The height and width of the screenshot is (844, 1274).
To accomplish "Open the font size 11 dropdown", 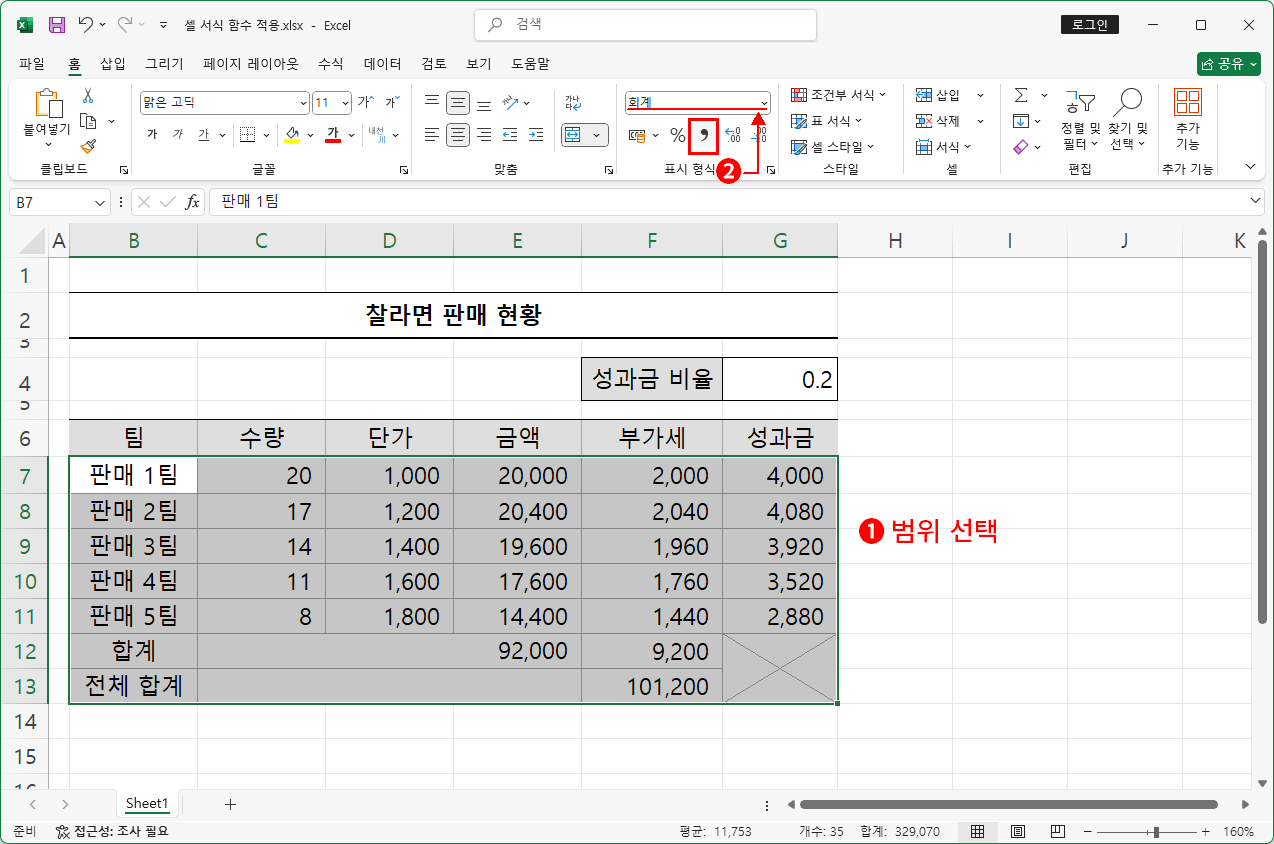I will point(346,103).
